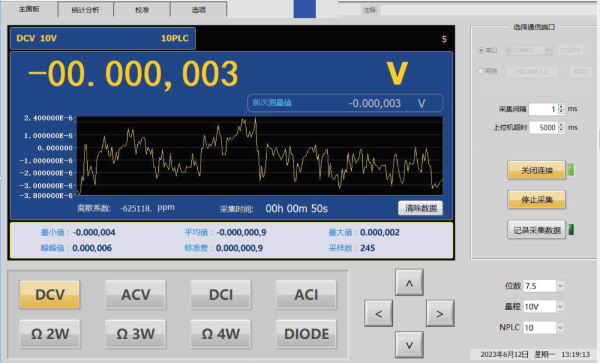The width and height of the screenshot is (600, 363).
Task: Click the 清除数据 clear data button
Action: 421,208
